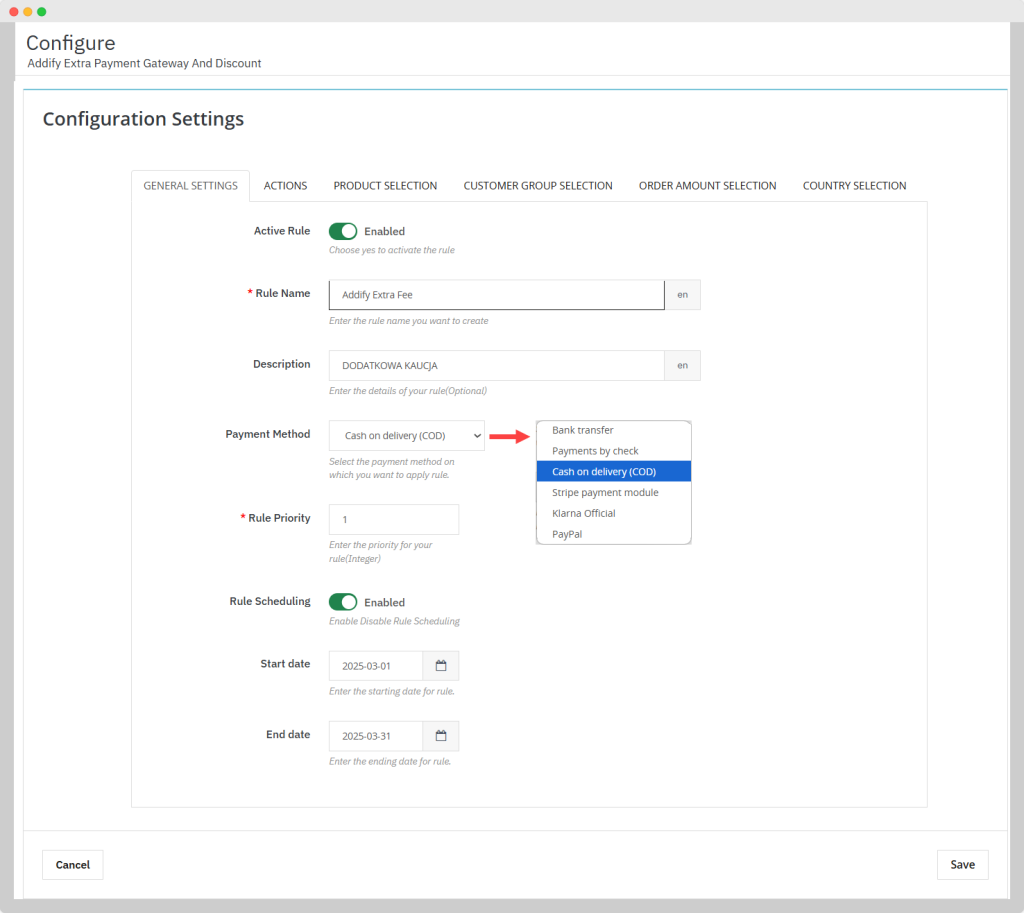Open the Start date calendar picker
1024x913 pixels.
point(440,665)
